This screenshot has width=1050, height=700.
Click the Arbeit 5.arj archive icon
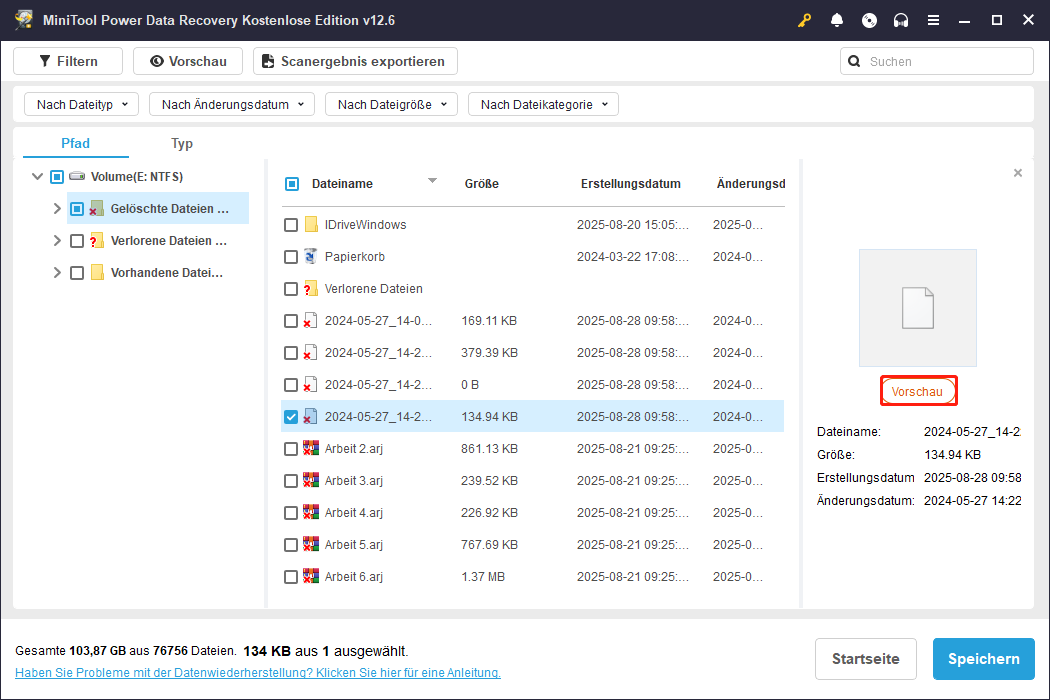point(311,544)
